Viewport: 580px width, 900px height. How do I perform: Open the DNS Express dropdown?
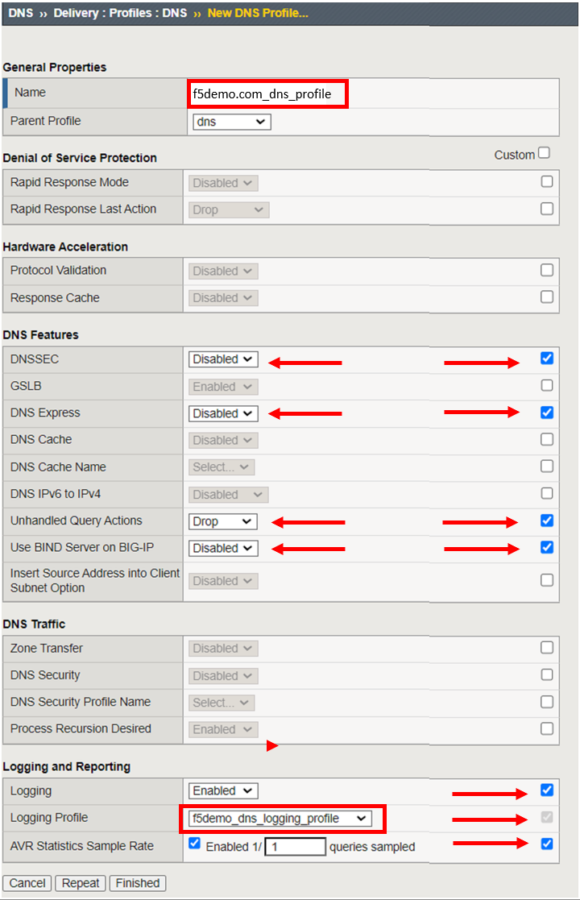(222, 412)
